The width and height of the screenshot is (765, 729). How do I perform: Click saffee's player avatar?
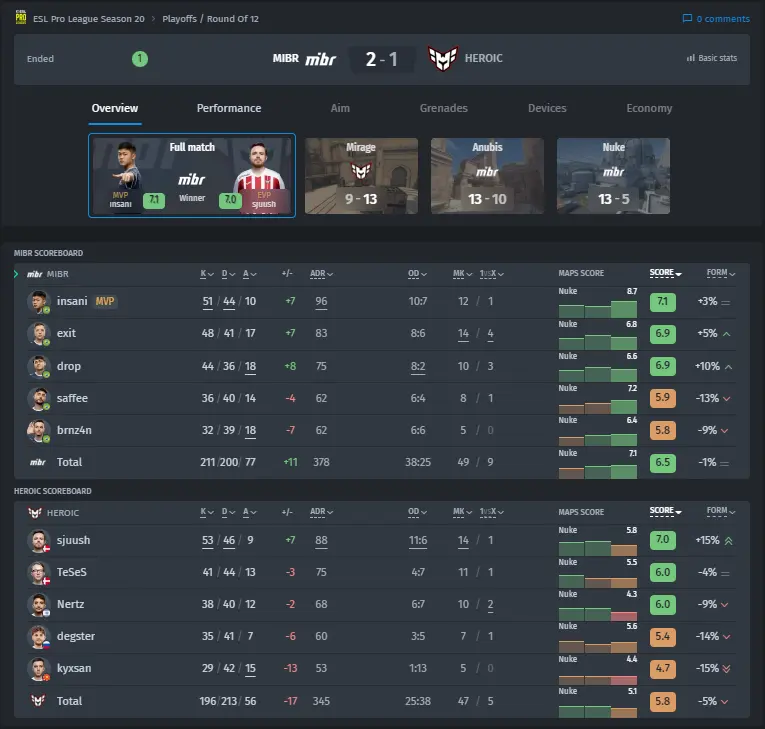tap(39, 398)
